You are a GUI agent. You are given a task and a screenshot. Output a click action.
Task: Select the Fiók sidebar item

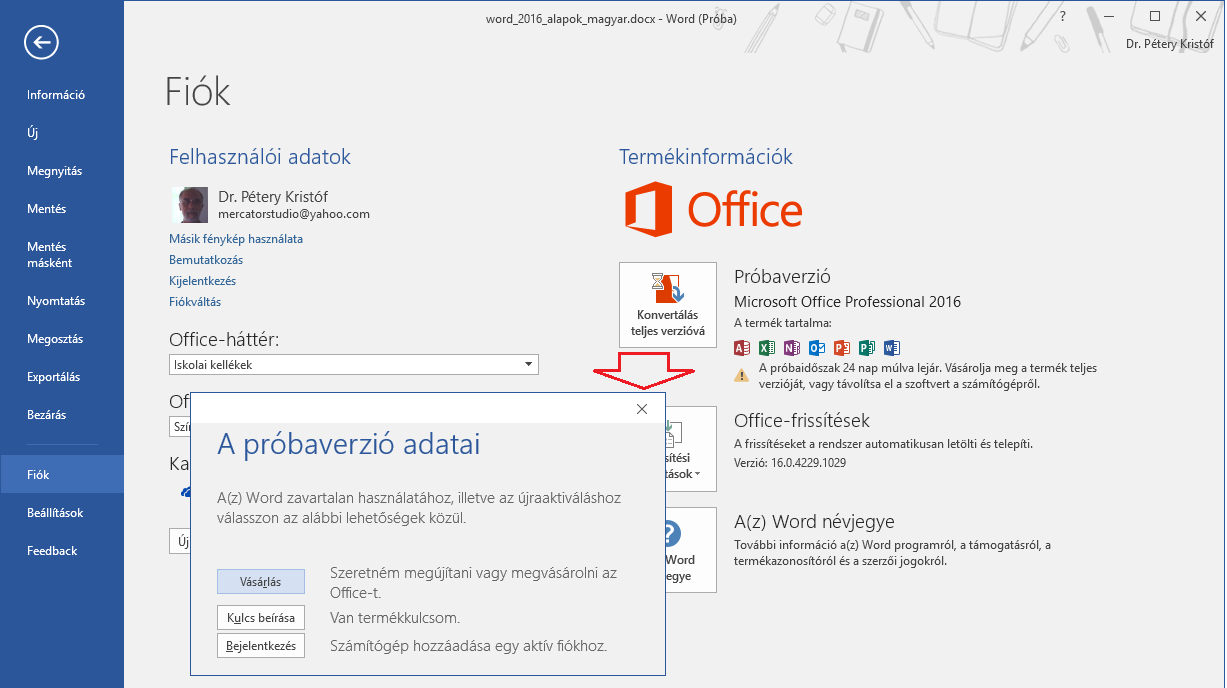click(x=62, y=475)
